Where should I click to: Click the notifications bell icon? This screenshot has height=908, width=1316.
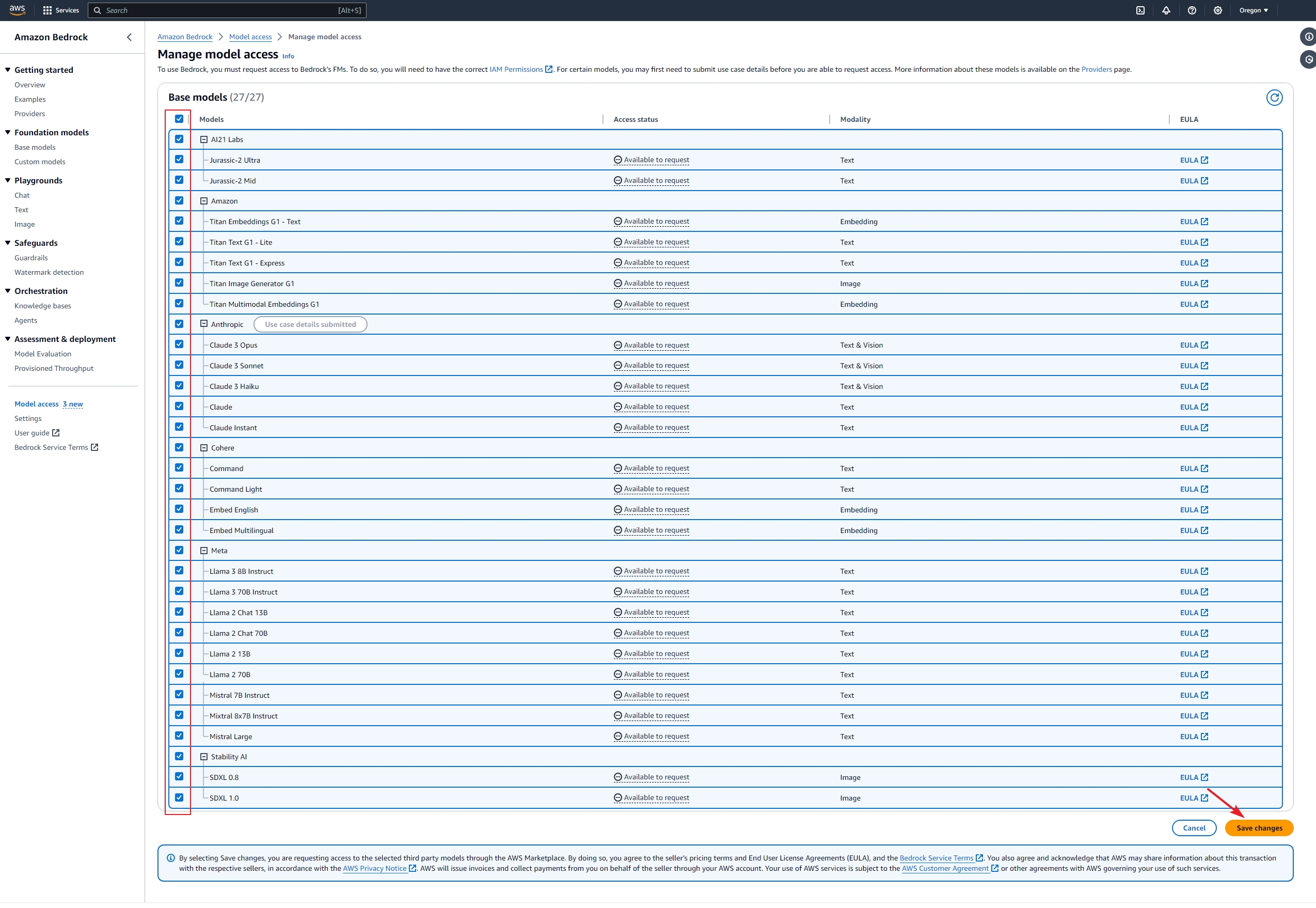(x=1166, y=10)
